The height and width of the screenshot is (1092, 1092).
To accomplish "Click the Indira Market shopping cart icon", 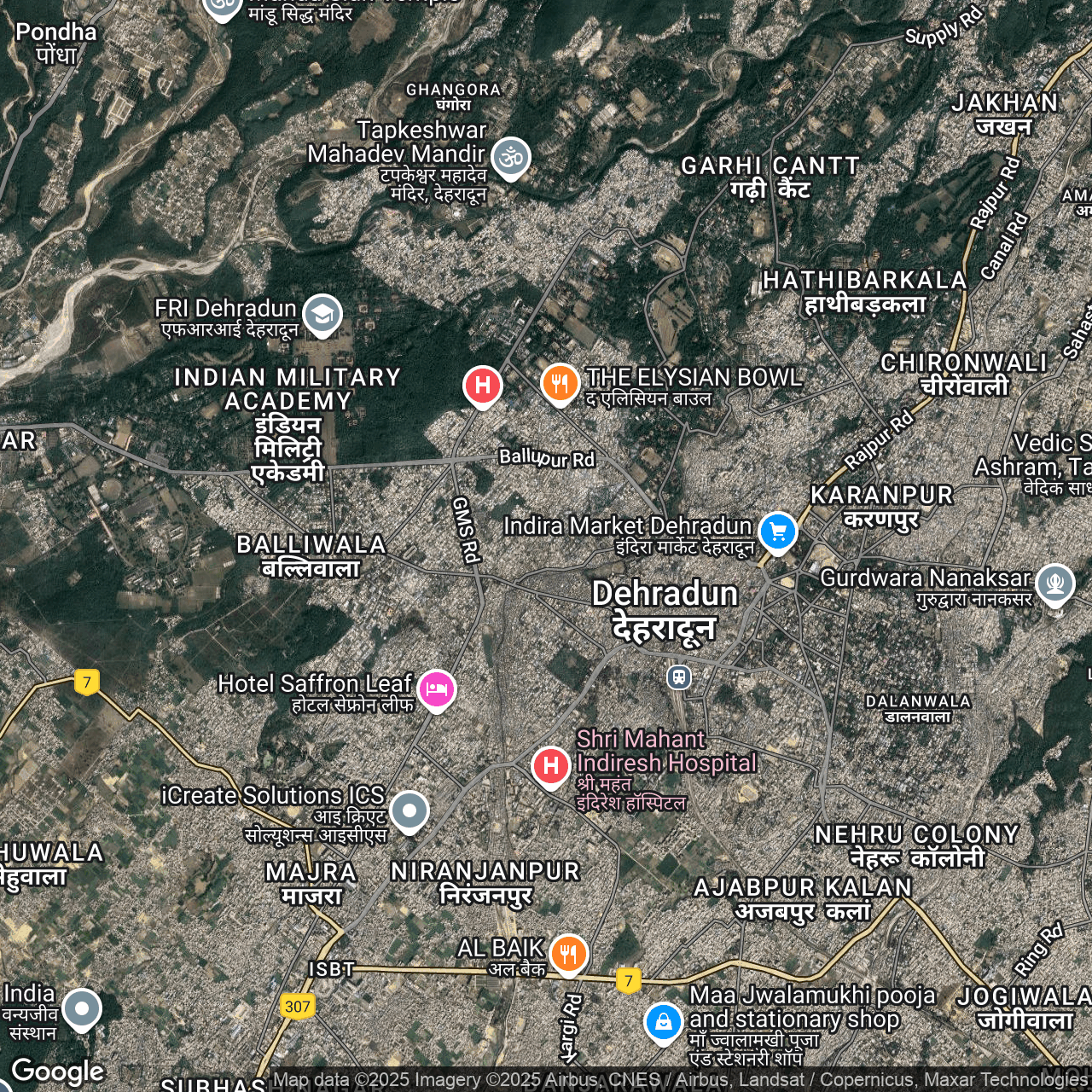I will tap(777, 531).
